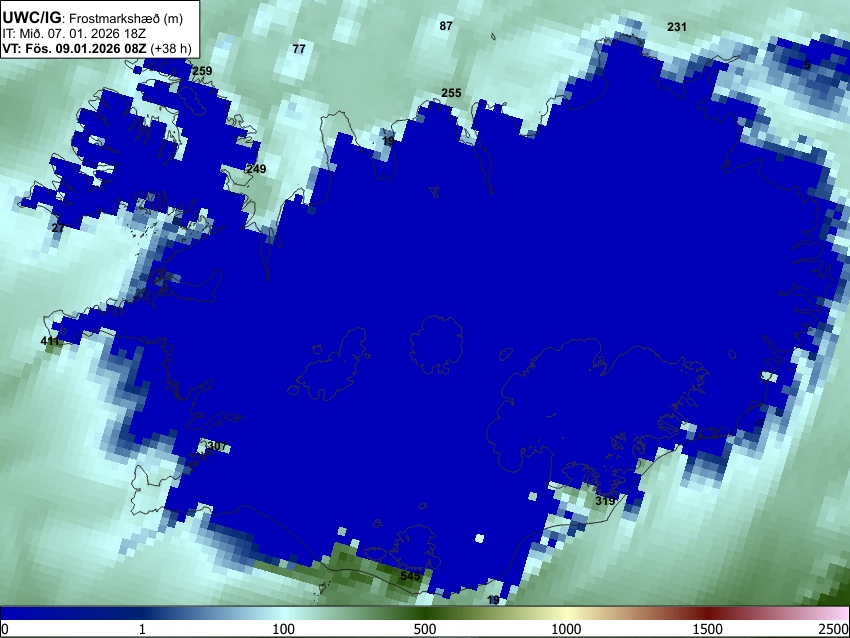Click the station value 411 on Snæfellsnes

50,341
